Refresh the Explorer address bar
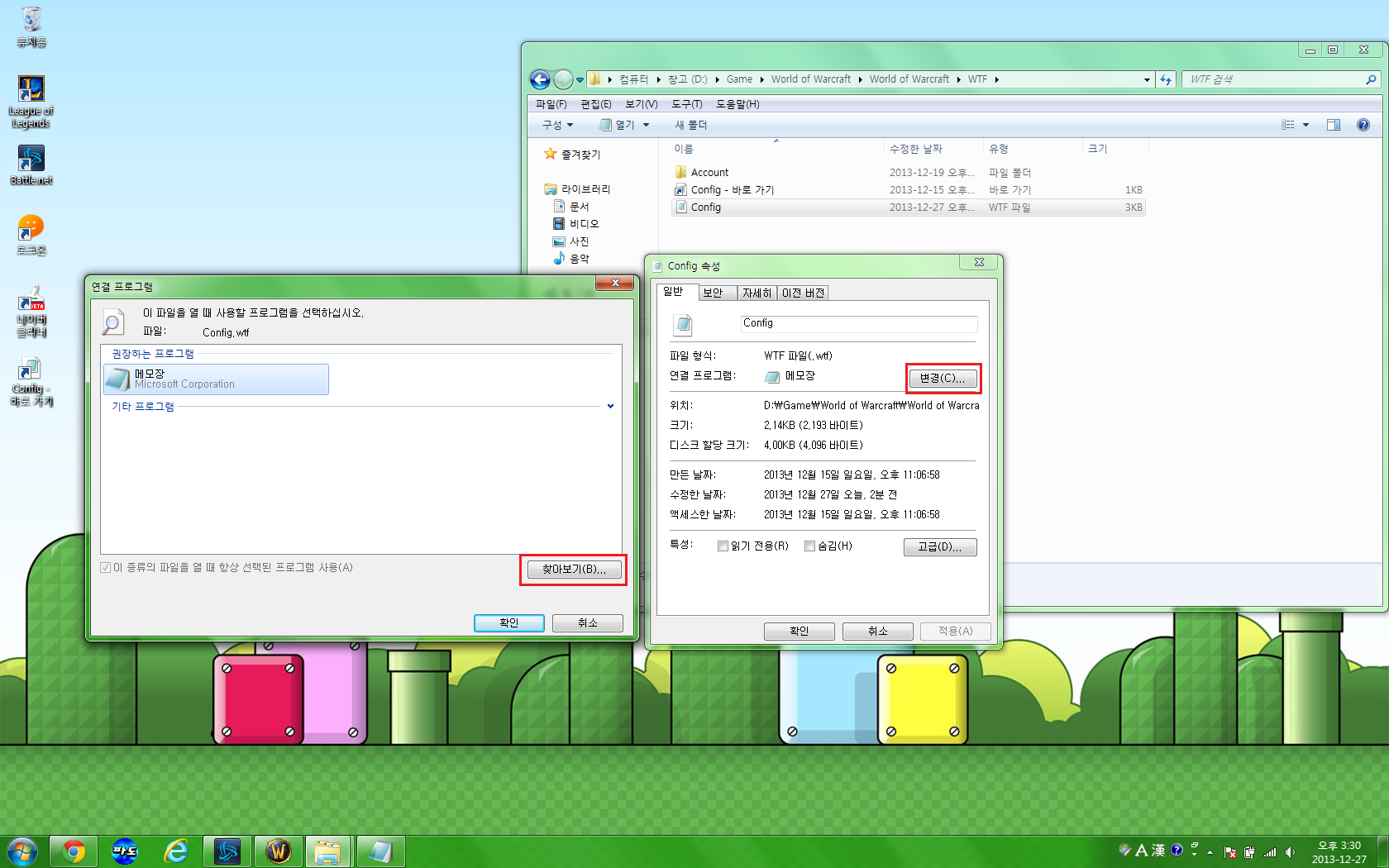Screen dimensions: 1389x868 click(1166, 79)
